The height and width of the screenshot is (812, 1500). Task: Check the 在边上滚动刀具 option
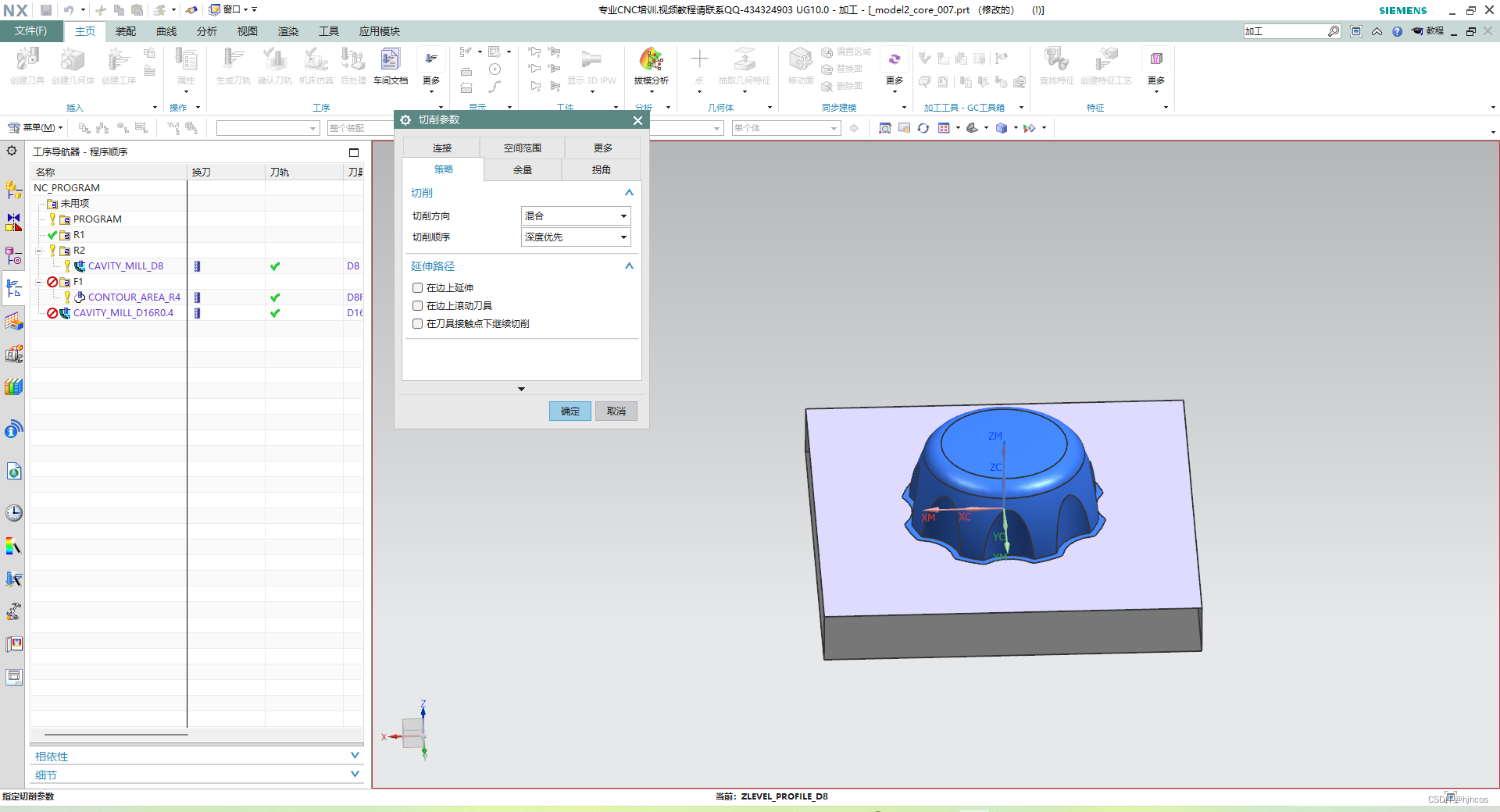point(418,306)
